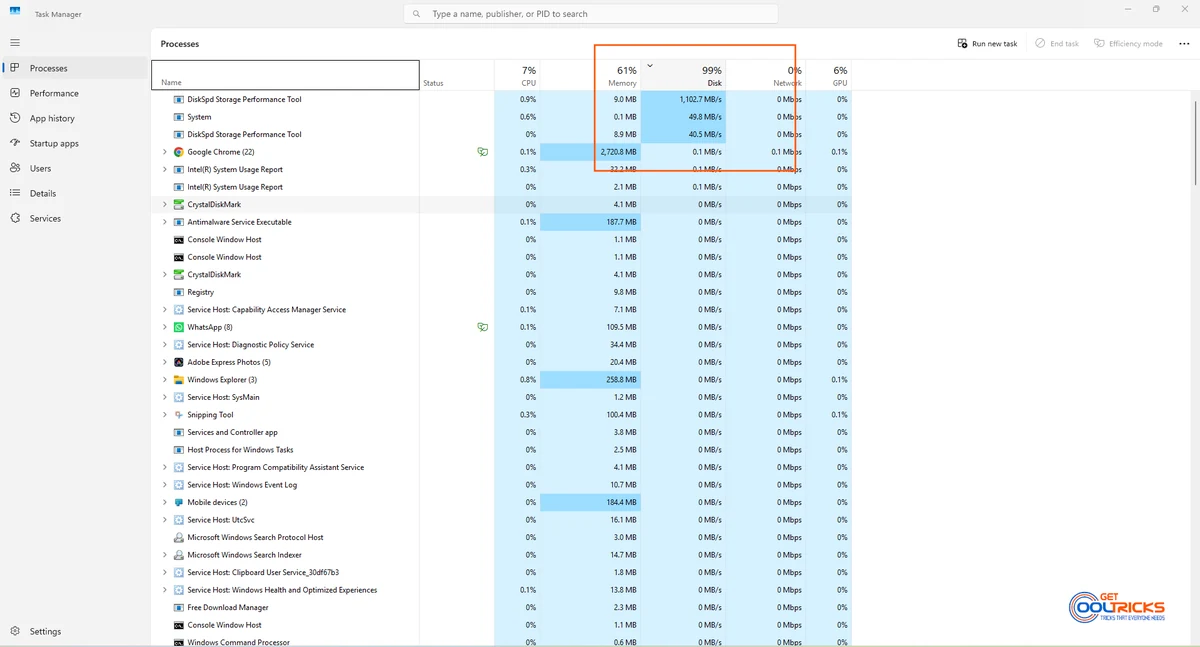The height and width of the screenshot is (647, 1200).
Task: Sort processes by CPU column
Action: tap(517, 75)
